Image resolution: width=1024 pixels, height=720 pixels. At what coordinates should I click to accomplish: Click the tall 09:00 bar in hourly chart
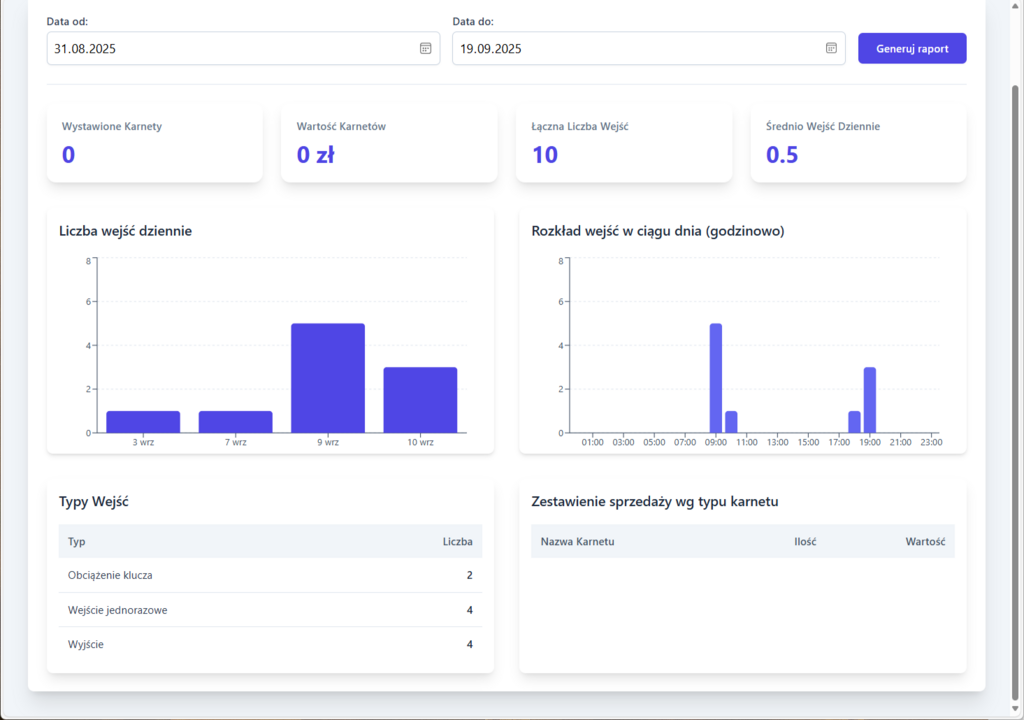tap(716, 378)
